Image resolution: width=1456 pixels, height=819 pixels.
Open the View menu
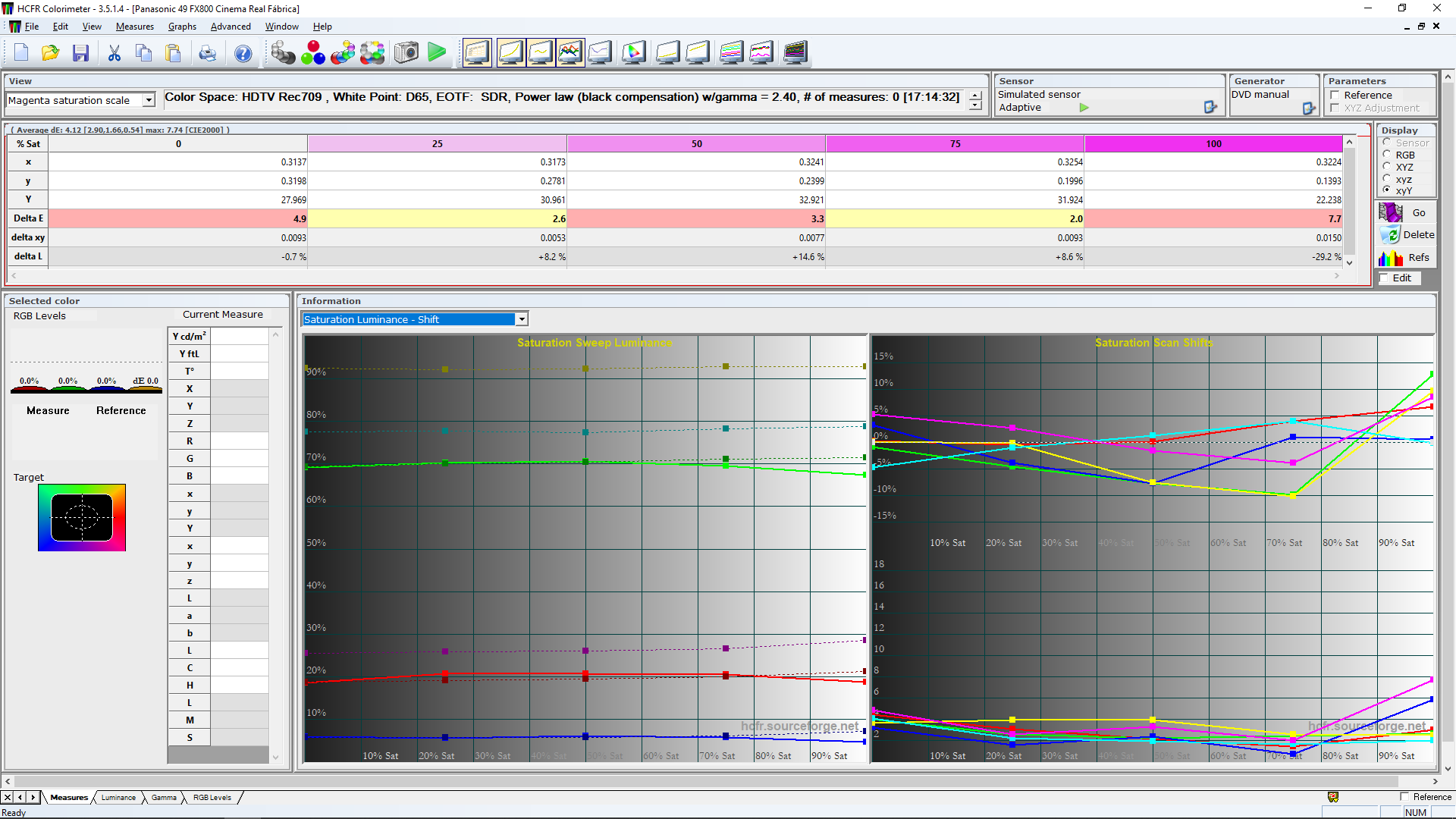pos(92,27)
